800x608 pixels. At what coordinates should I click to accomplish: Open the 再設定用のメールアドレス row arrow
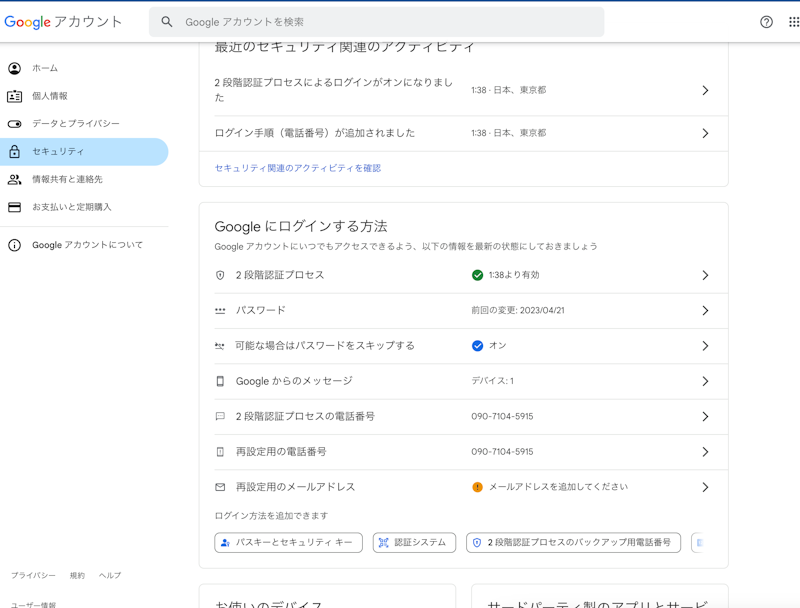click(705, 487)
